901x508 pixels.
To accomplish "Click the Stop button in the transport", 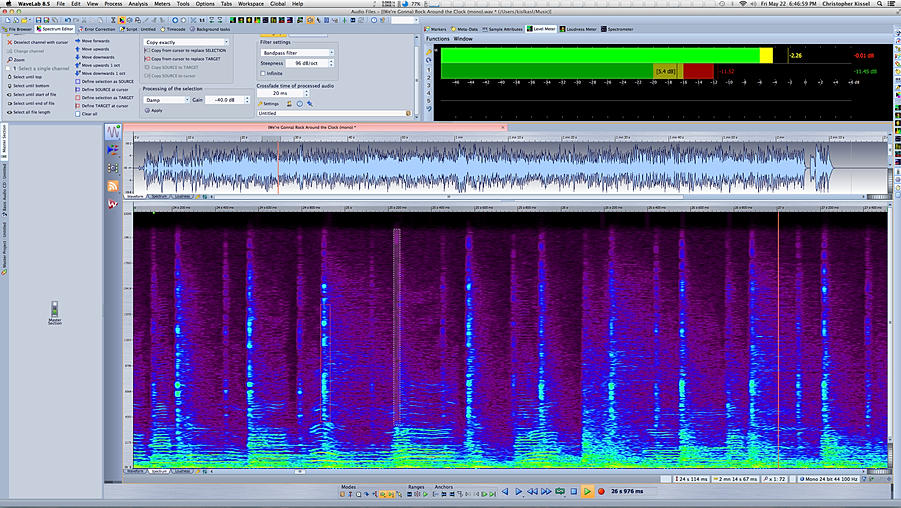I will tap(573, 491).
